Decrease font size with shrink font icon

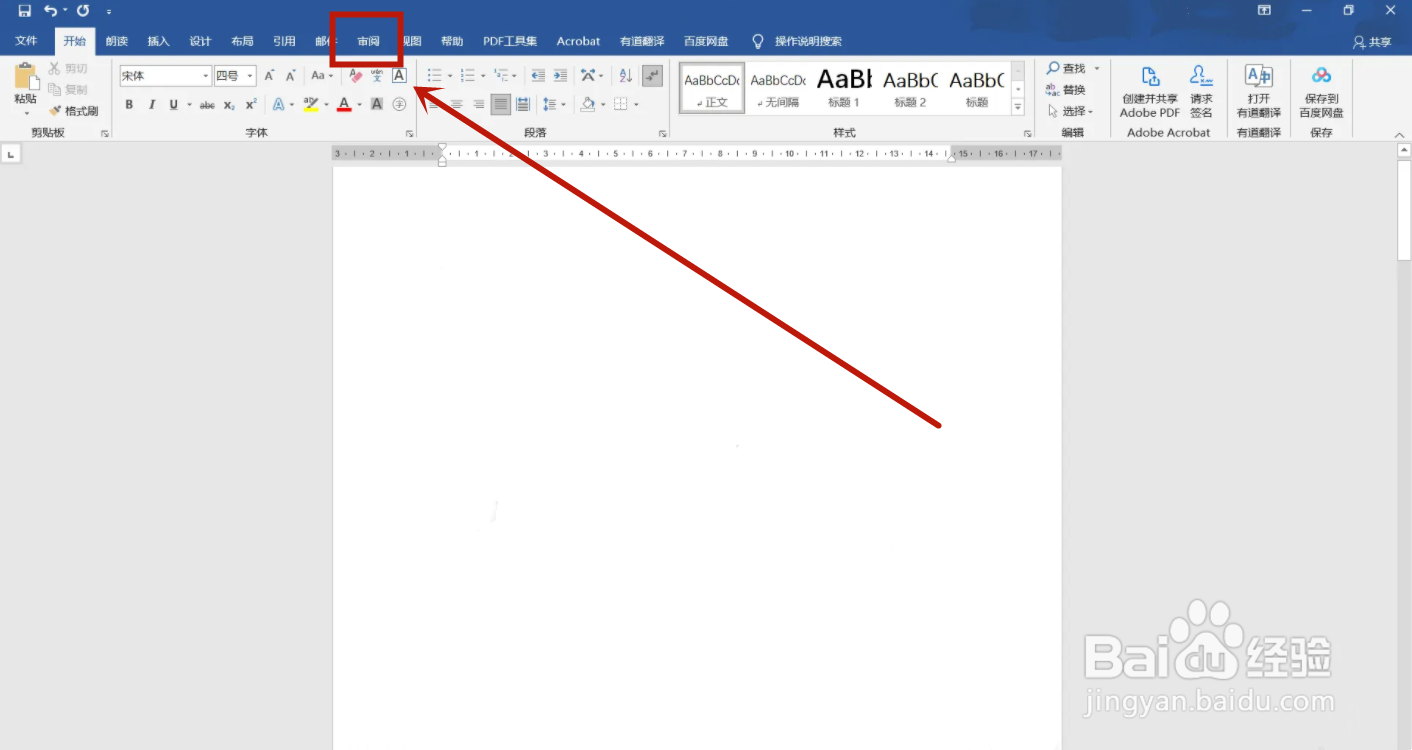tap(291, 76)
